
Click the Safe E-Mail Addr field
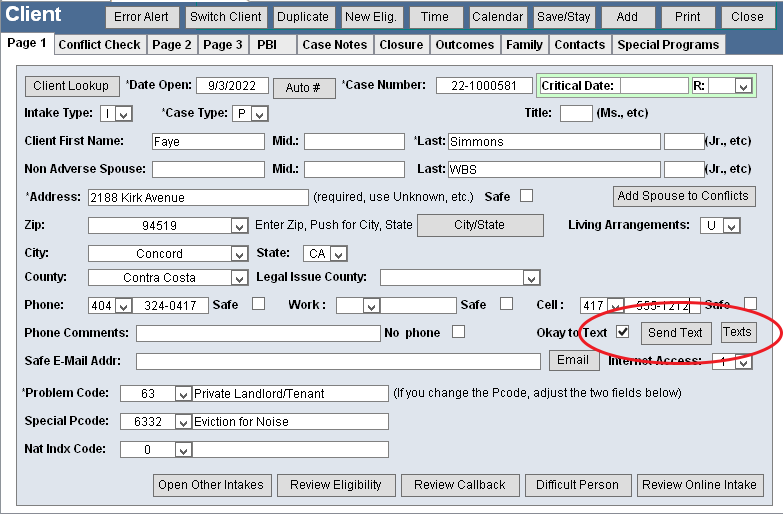(338, 362)
